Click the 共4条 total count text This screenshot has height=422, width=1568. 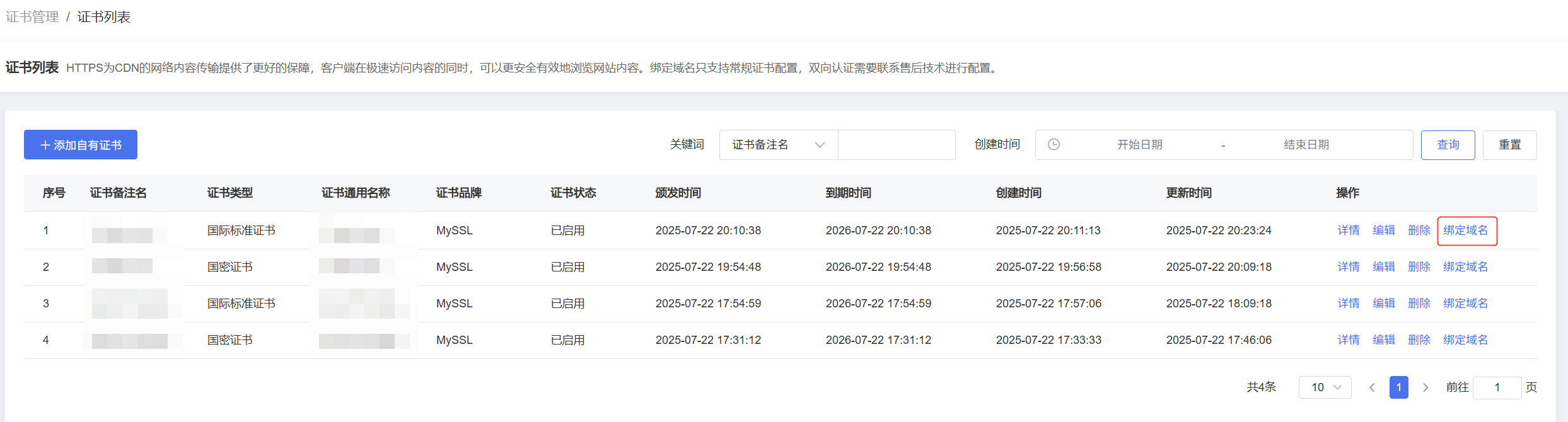pyautogui.click(x=1262, y=387)
